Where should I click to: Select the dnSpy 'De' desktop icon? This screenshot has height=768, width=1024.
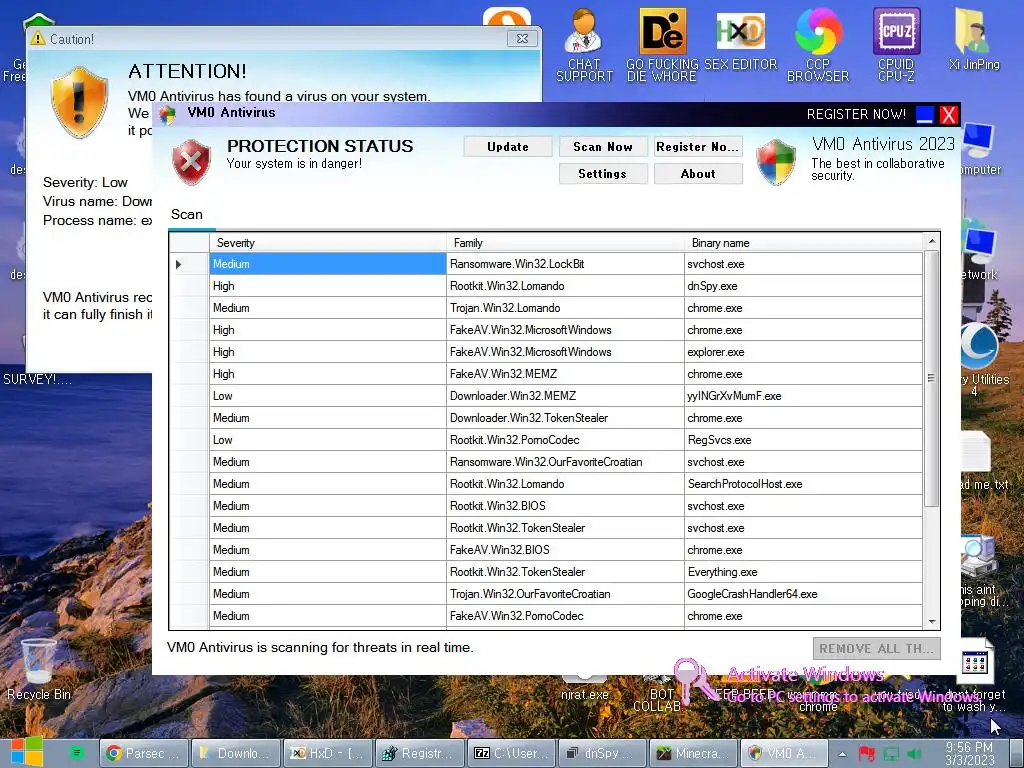[x=662, y=46]
